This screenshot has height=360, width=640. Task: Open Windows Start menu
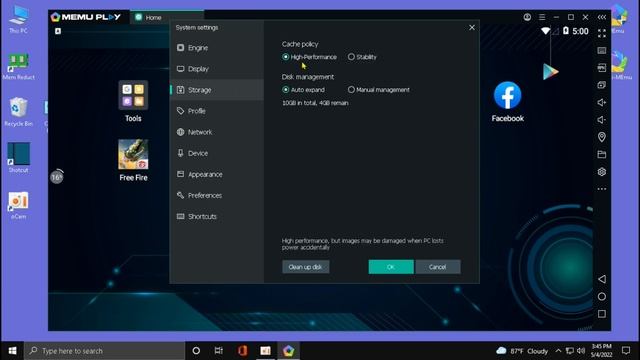(12, 351)
